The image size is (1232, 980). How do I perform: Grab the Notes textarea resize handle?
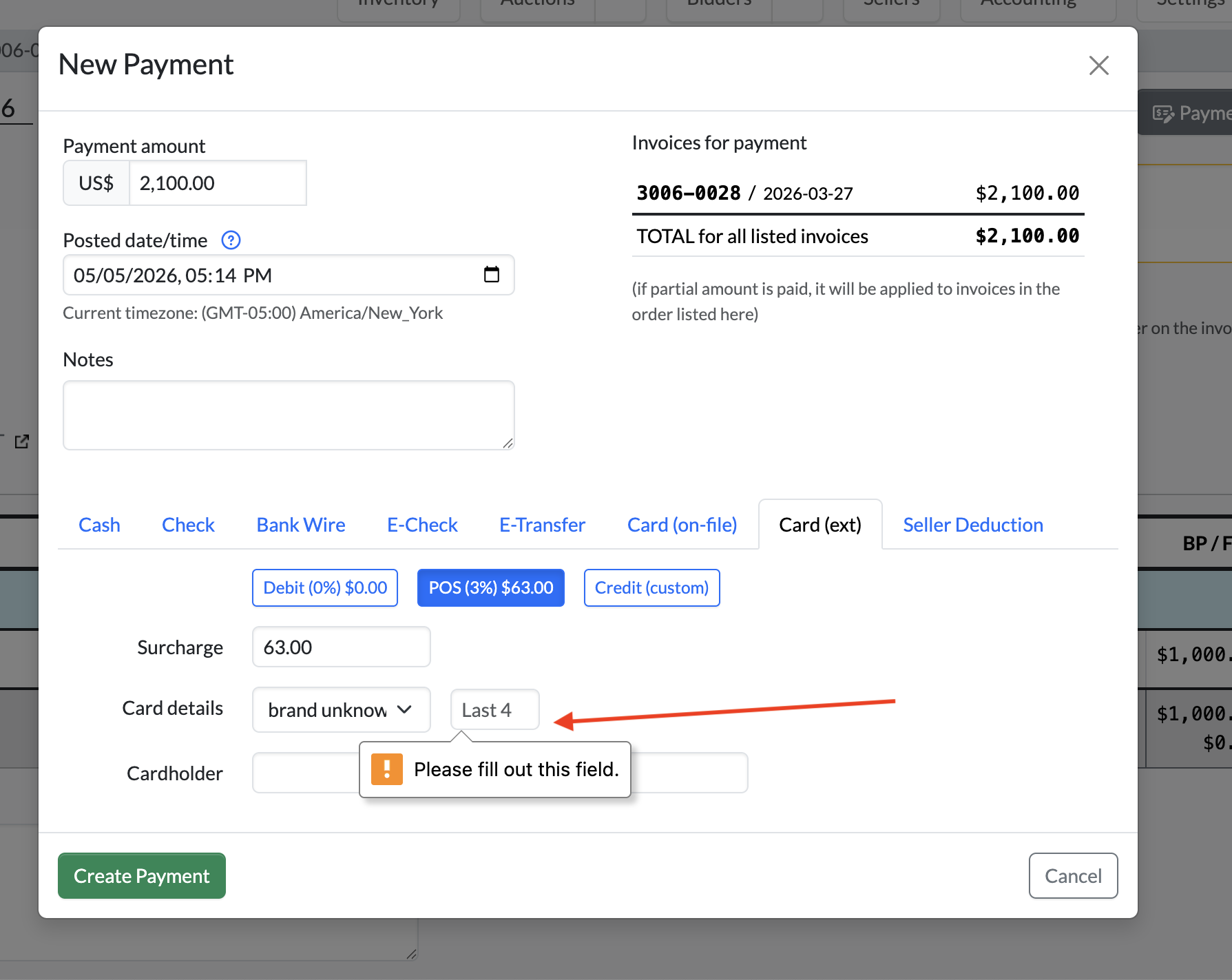(x=508, y=444)
